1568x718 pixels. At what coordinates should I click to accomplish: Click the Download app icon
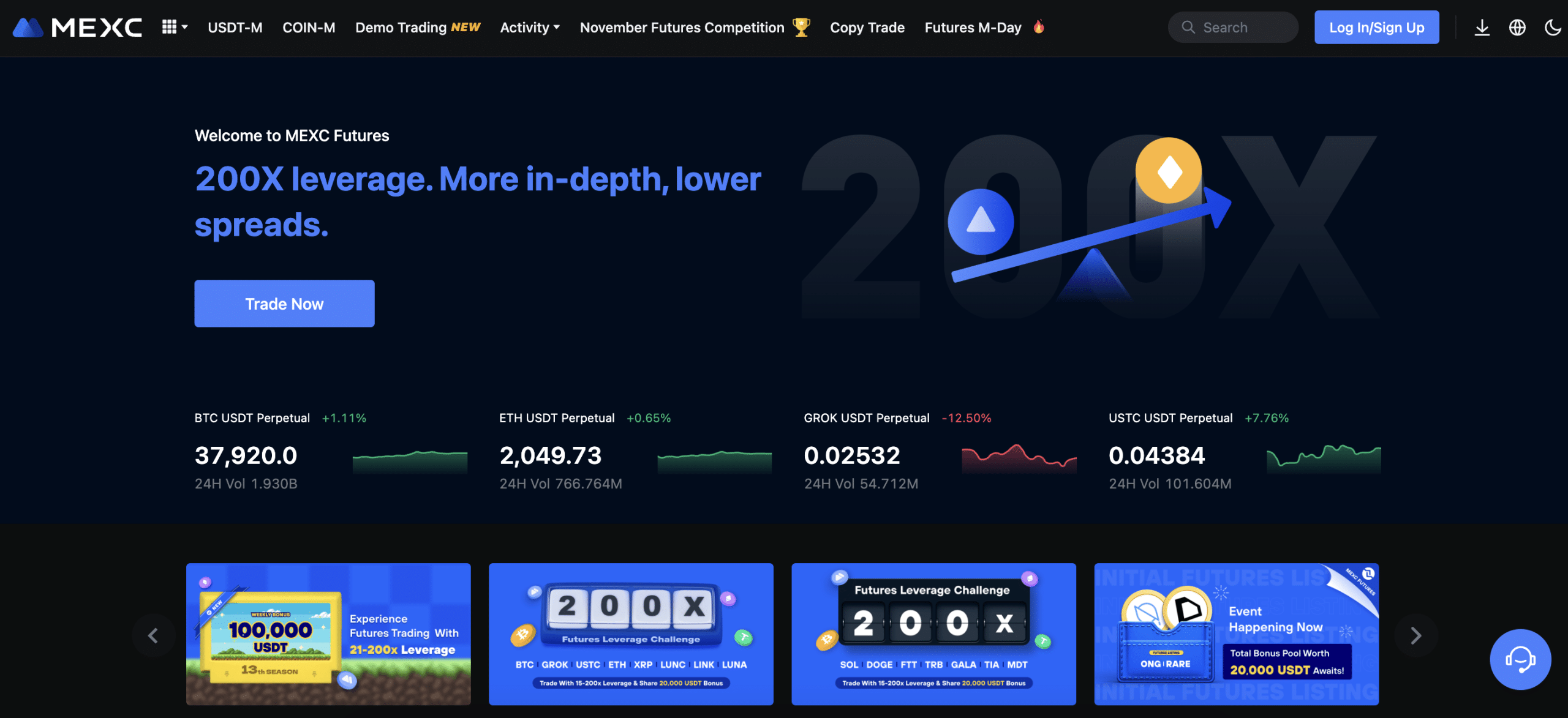point(1482,26)
